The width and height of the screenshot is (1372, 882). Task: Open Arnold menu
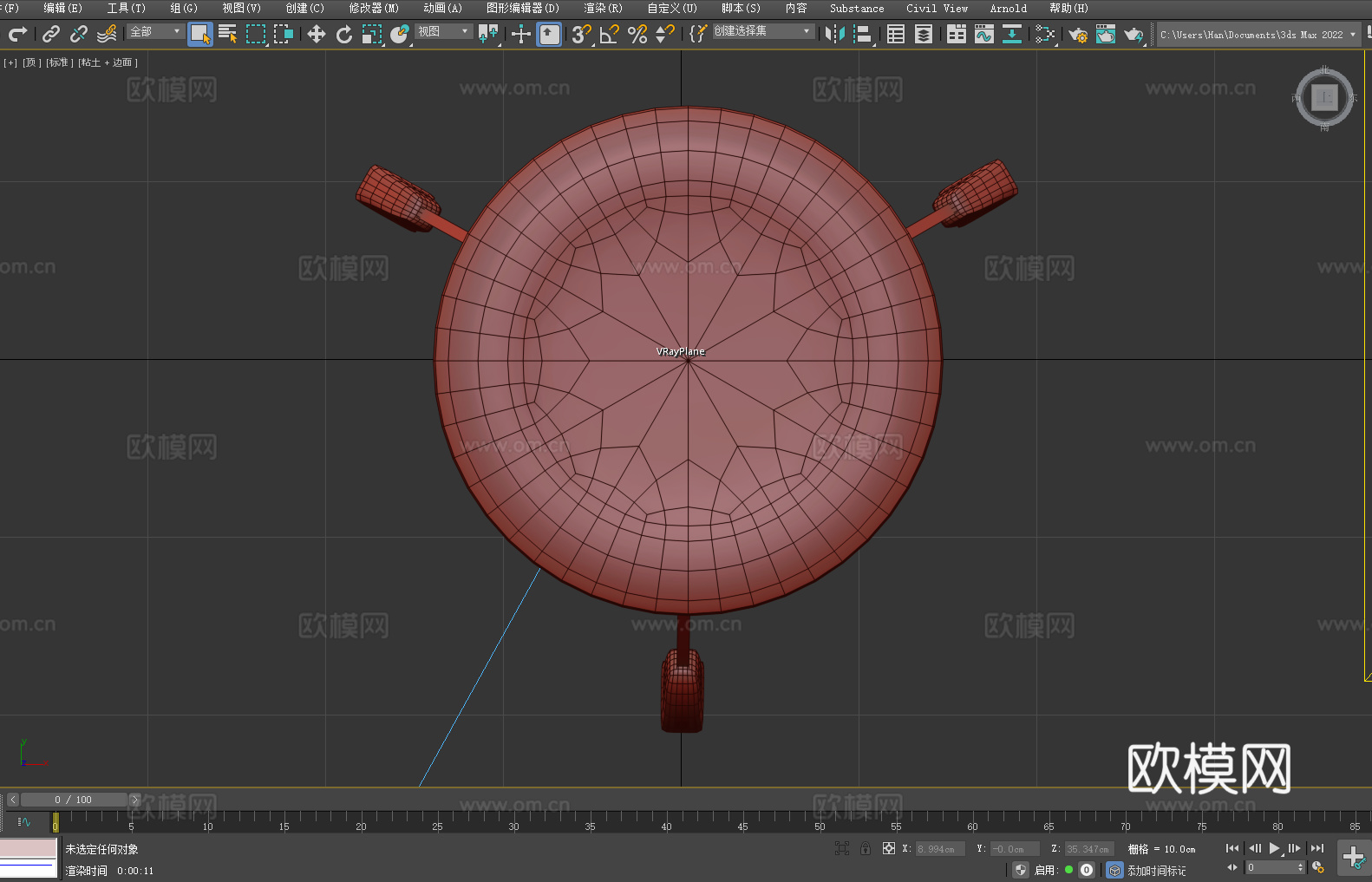[1009, 8]
